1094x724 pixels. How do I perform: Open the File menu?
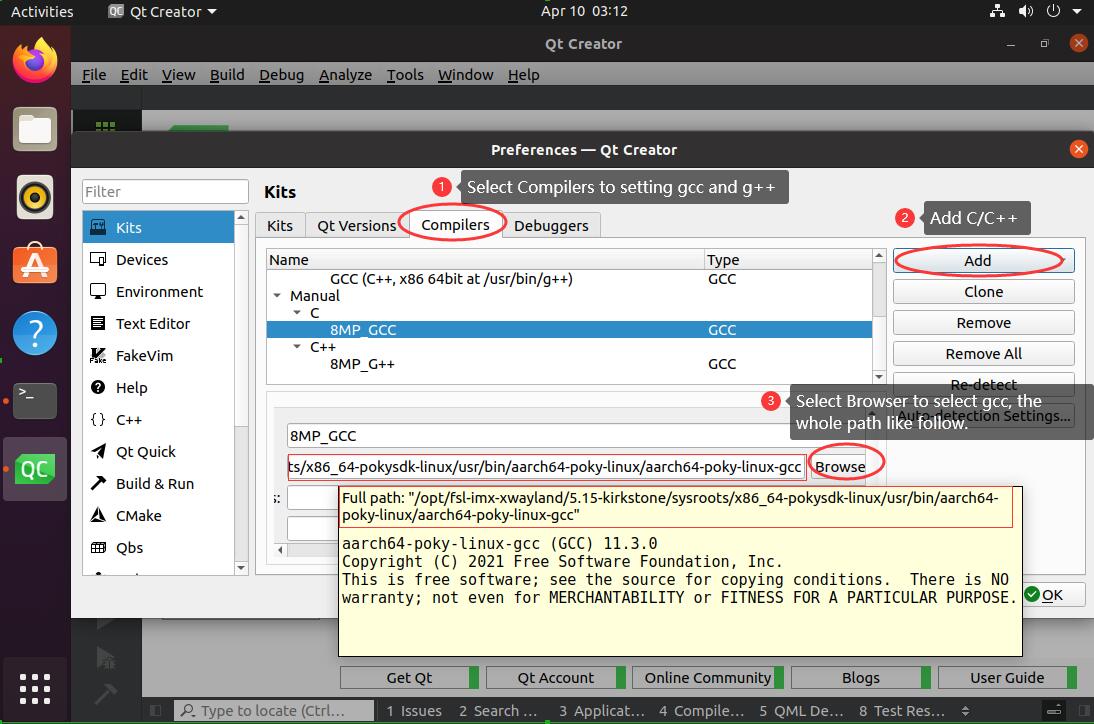(x=94, y=75)
